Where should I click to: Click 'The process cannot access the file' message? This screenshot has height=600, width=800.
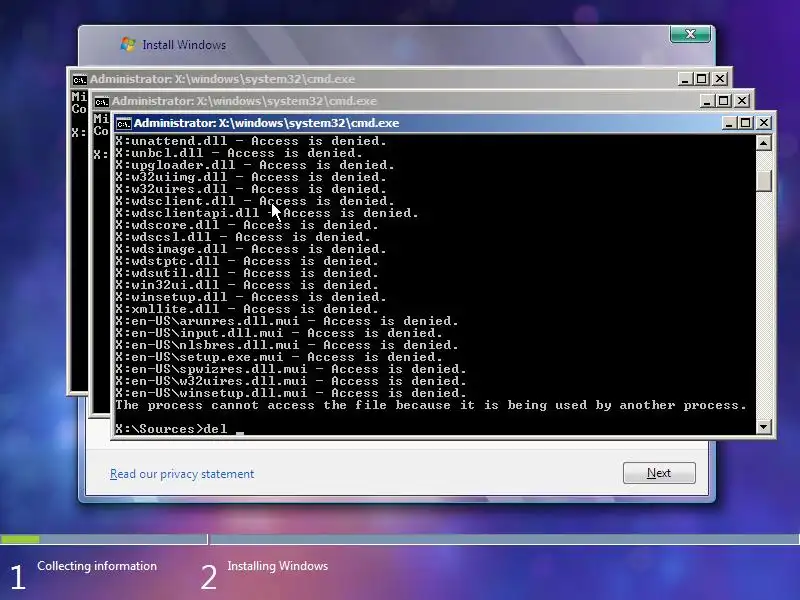(431, 405)
